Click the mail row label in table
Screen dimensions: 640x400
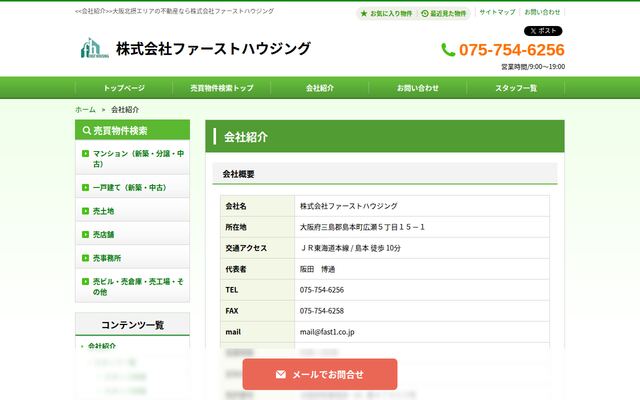[233, 332]
